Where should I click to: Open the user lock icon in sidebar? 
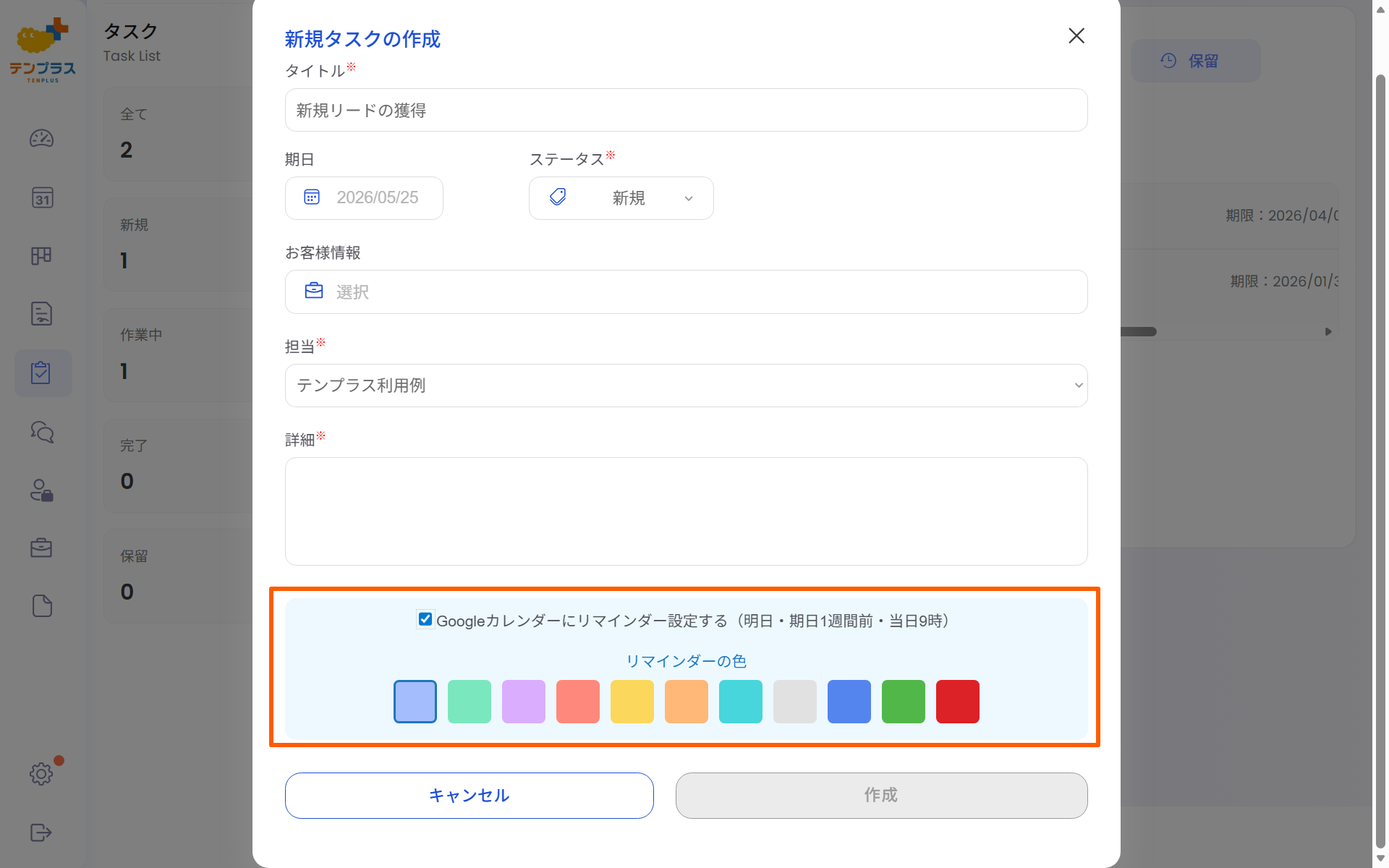pyautogui.click(x=41, y=490)
